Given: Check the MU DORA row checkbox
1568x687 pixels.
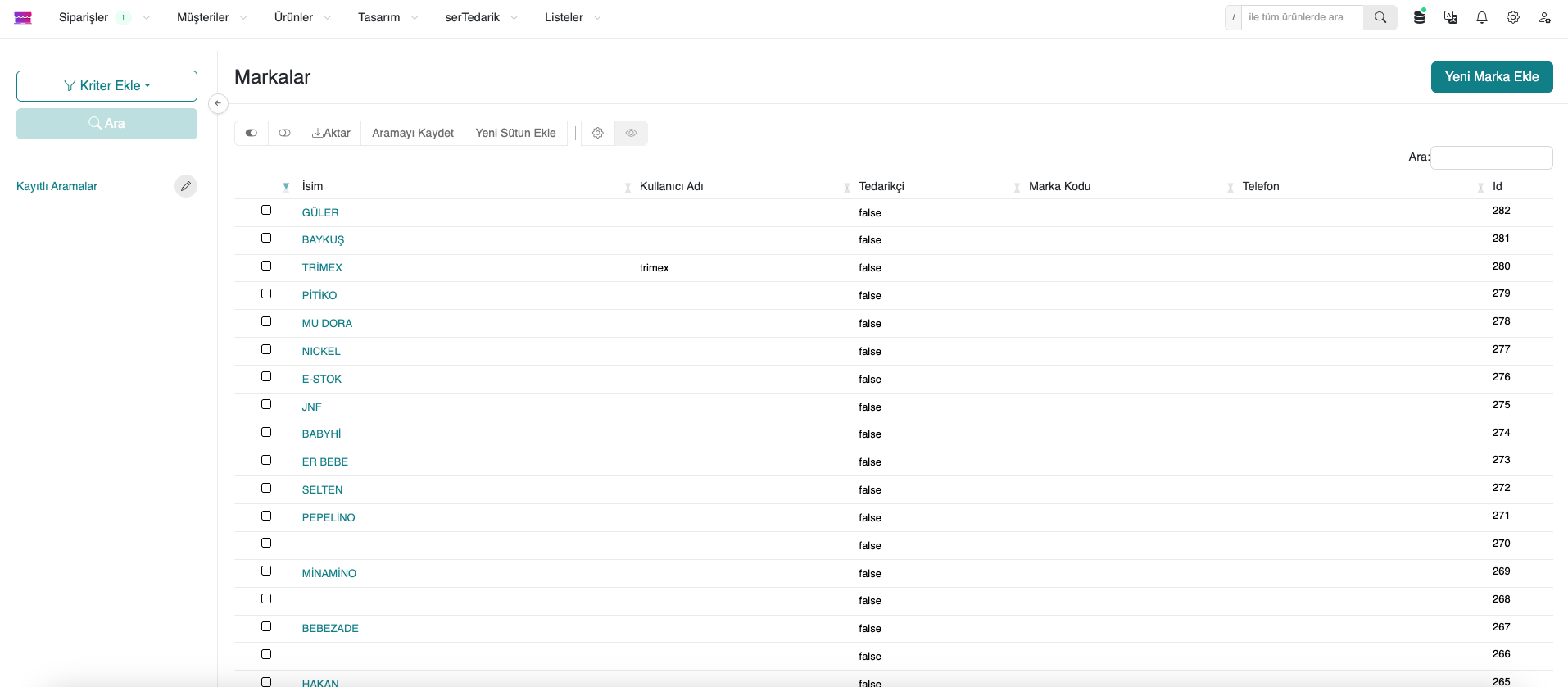Looking at the screenshot, I should tap(266, 321).
